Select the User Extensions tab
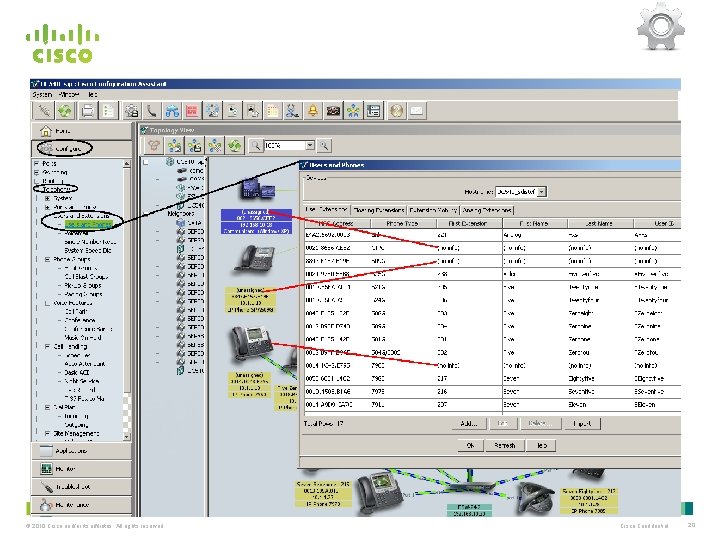The height and width of the screenshot is (540, 720). (326, 209)
